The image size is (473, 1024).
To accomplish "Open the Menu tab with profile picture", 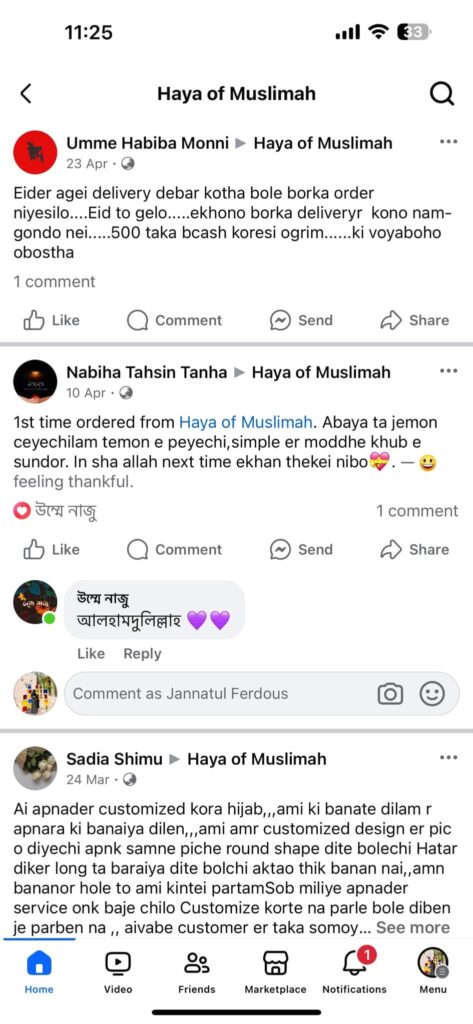I will pyautogui.click(x=432, y=971).
